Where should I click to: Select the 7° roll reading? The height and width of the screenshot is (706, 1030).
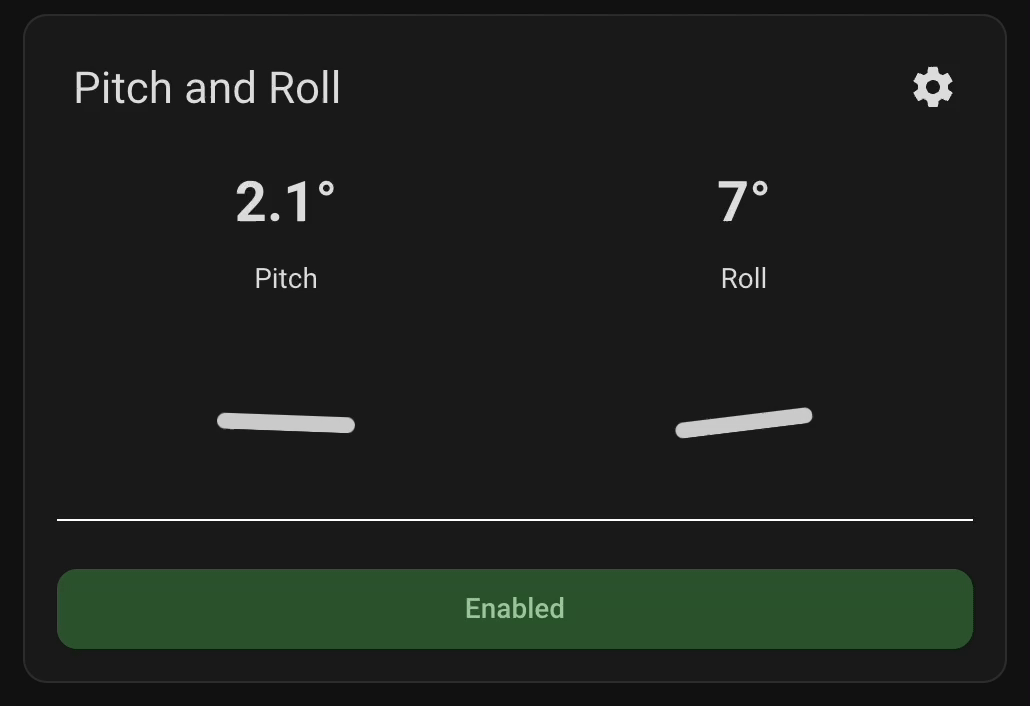tap(743, 202)
